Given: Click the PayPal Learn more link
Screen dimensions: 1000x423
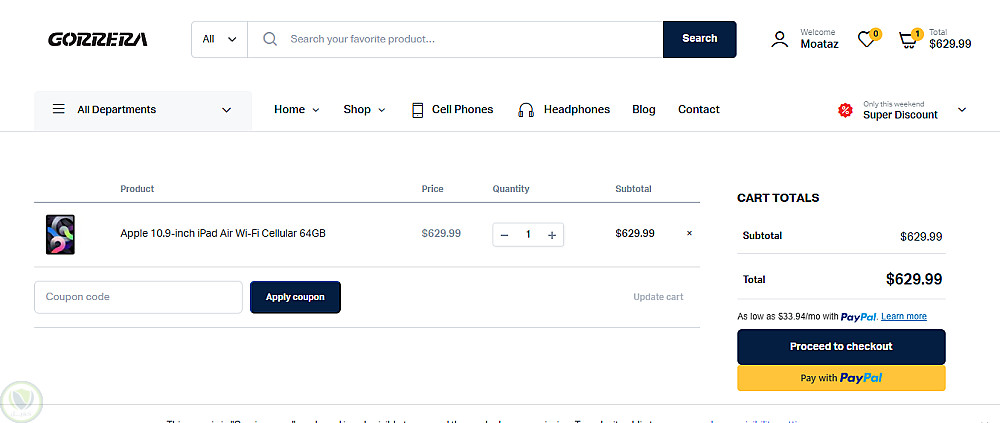Looking at the screenshot, I should point(904,316).
